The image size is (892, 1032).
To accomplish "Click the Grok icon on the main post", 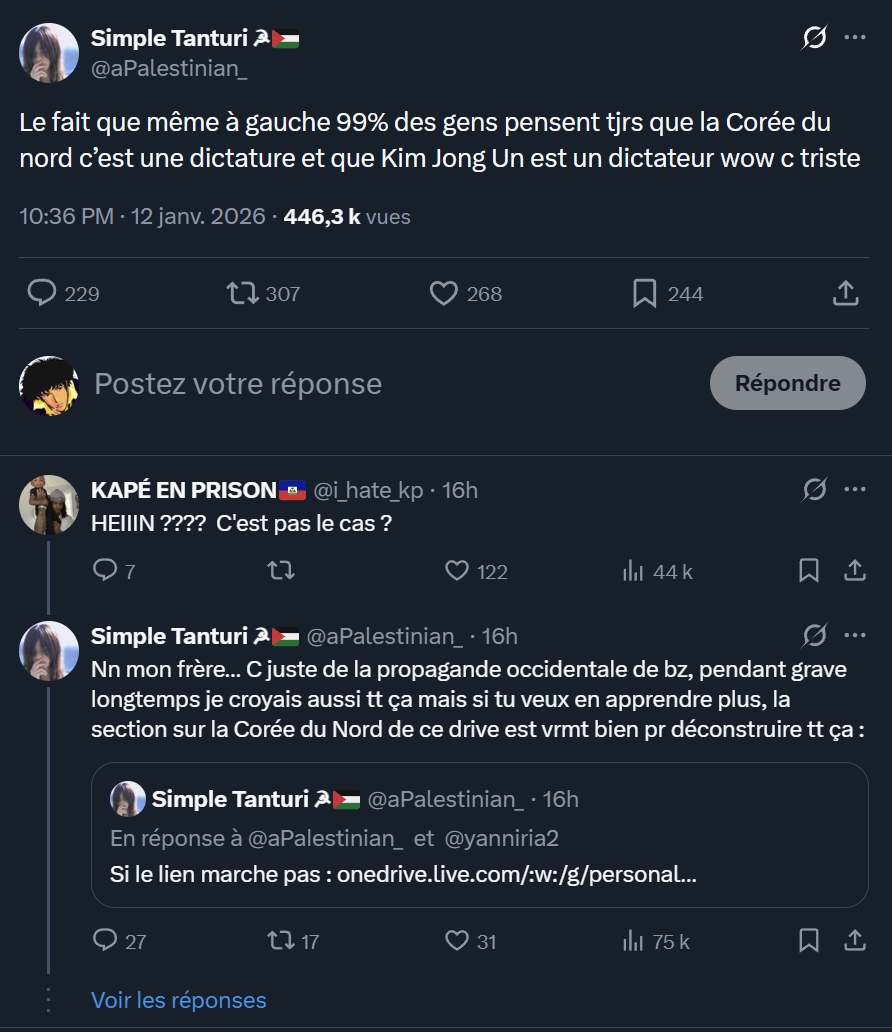I will pos(815,39).
